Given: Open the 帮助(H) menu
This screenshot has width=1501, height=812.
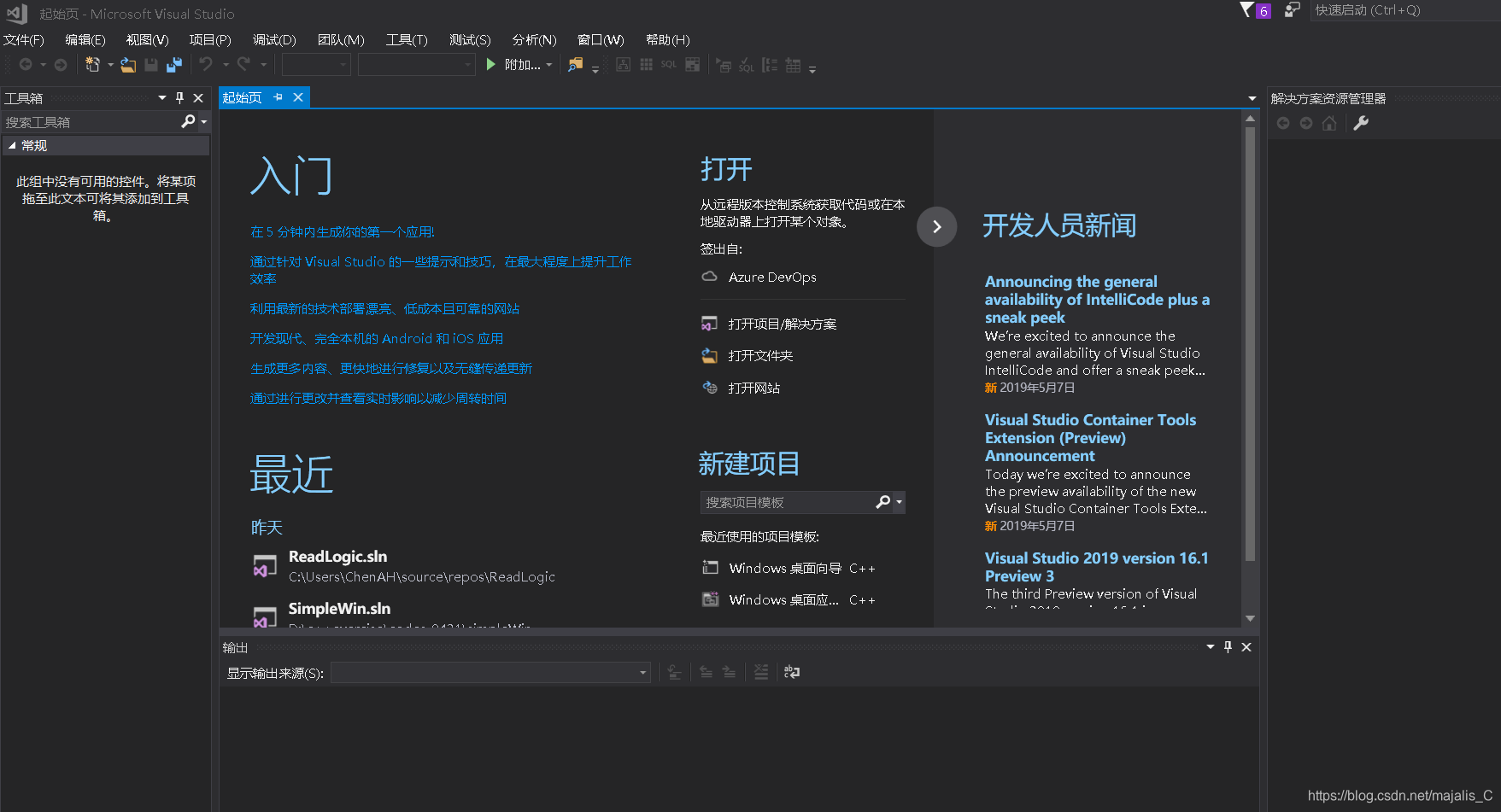Looking at the screenshot, I should (667, 40).
